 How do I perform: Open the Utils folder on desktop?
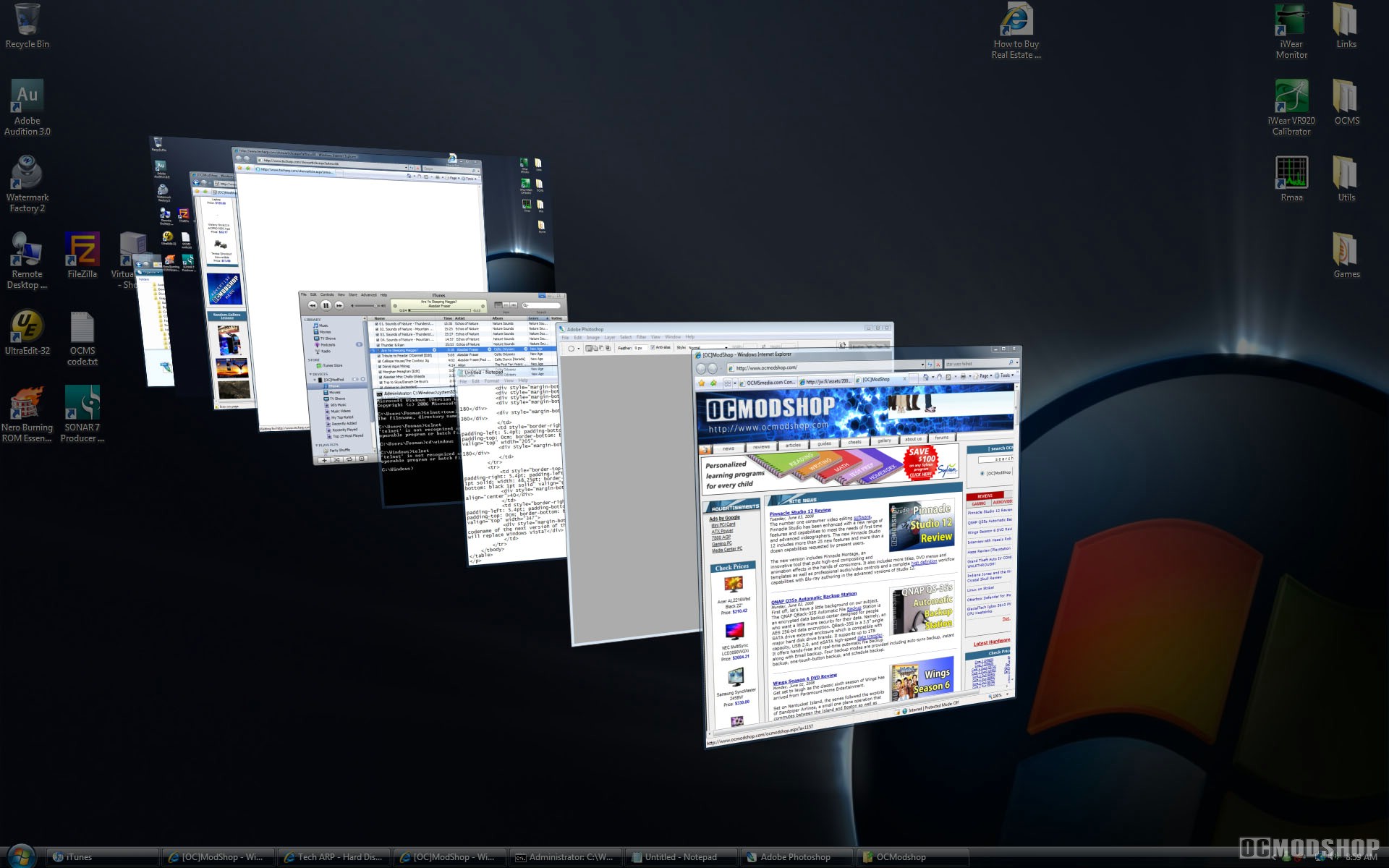pos(1346,179)
